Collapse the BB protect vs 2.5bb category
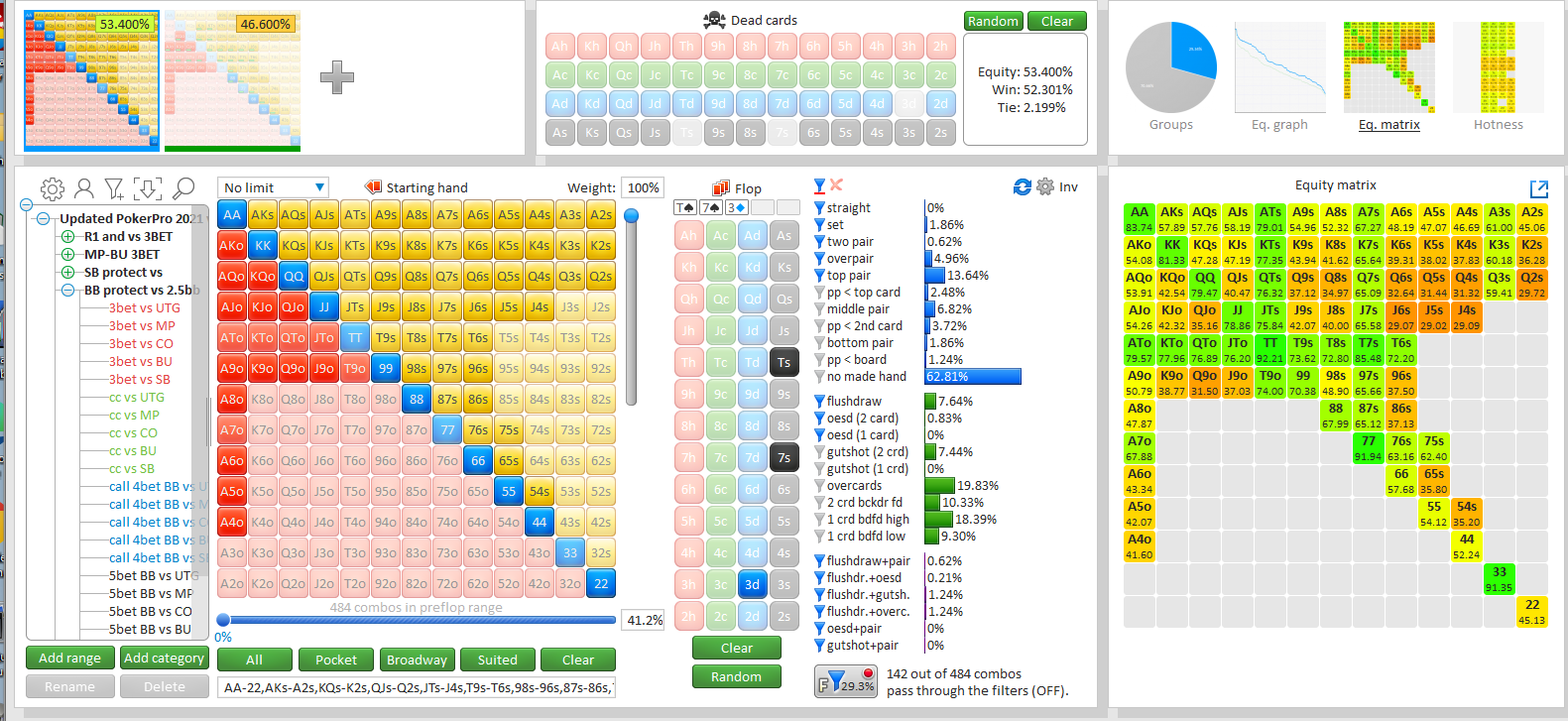 (x=67, y=291)
